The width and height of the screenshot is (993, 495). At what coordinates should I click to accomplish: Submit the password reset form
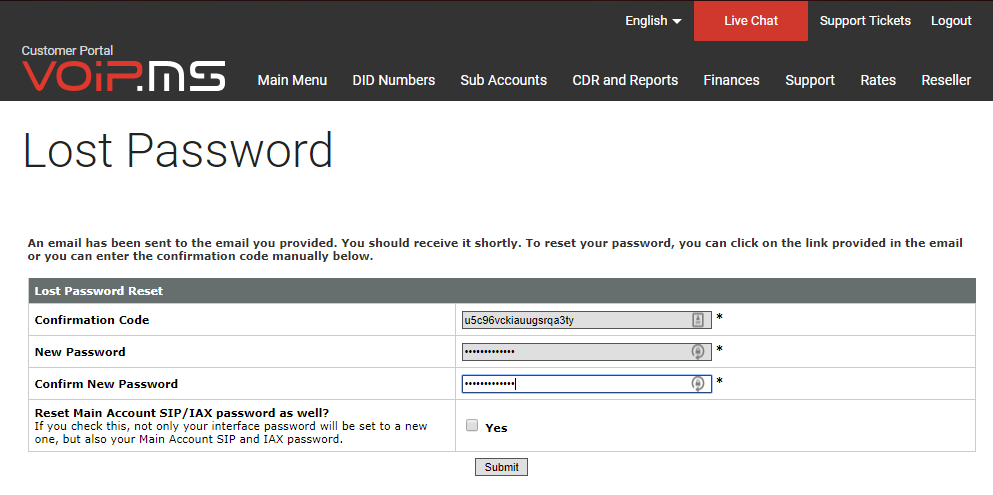pos(501,467)
